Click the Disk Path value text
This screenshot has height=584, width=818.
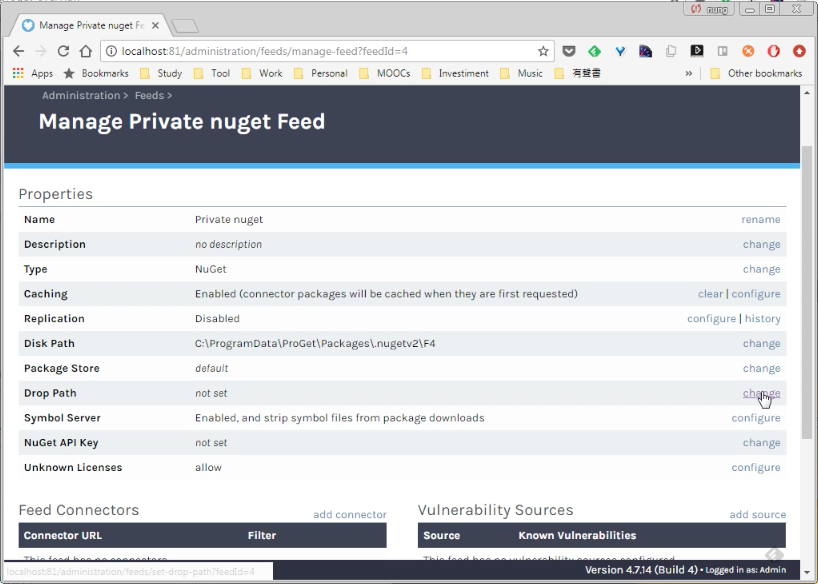coord(315,343)
